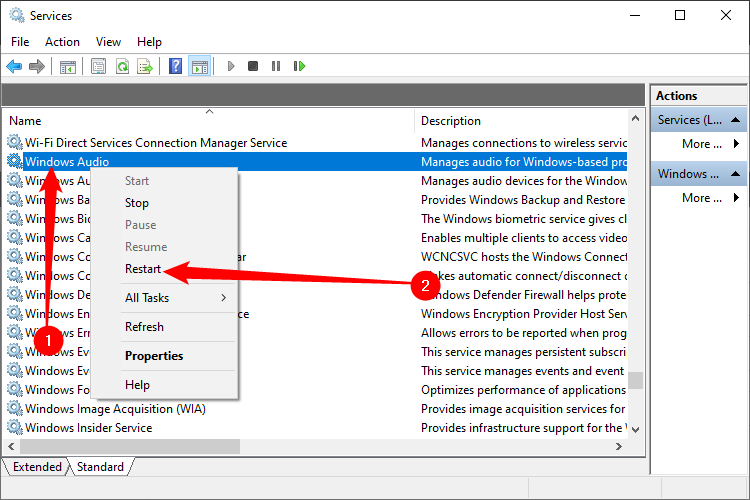Click description 'Provides infrastructure support for the'
The image size is (750, 500).
[524, 428]
